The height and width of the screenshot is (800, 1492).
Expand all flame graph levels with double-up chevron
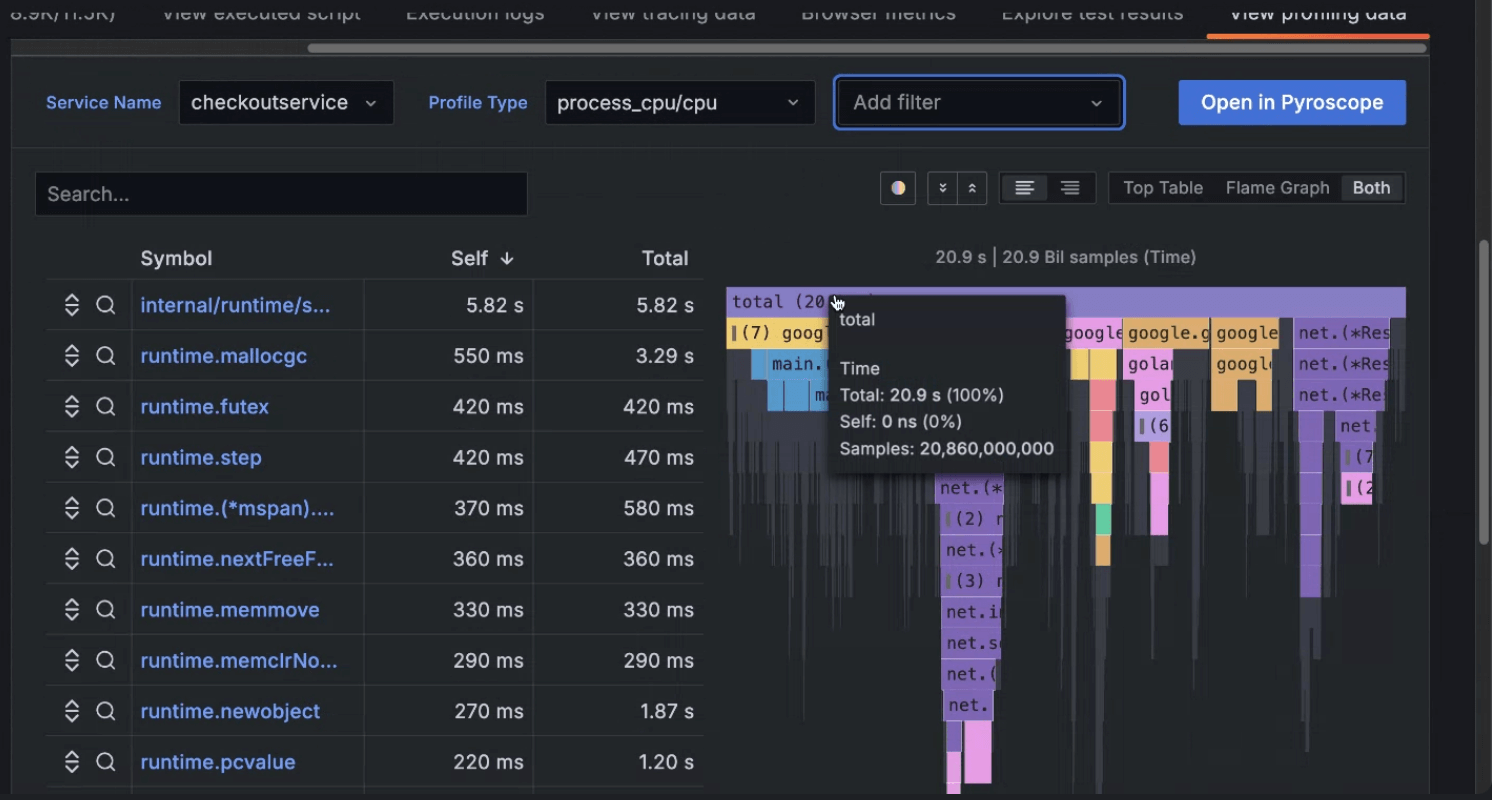click(x=971, y=188)
